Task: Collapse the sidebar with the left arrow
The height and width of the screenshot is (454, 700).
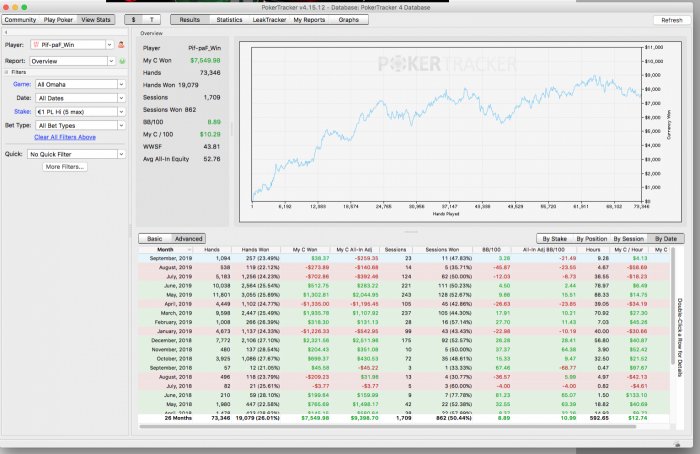Action: click(6, 32)
